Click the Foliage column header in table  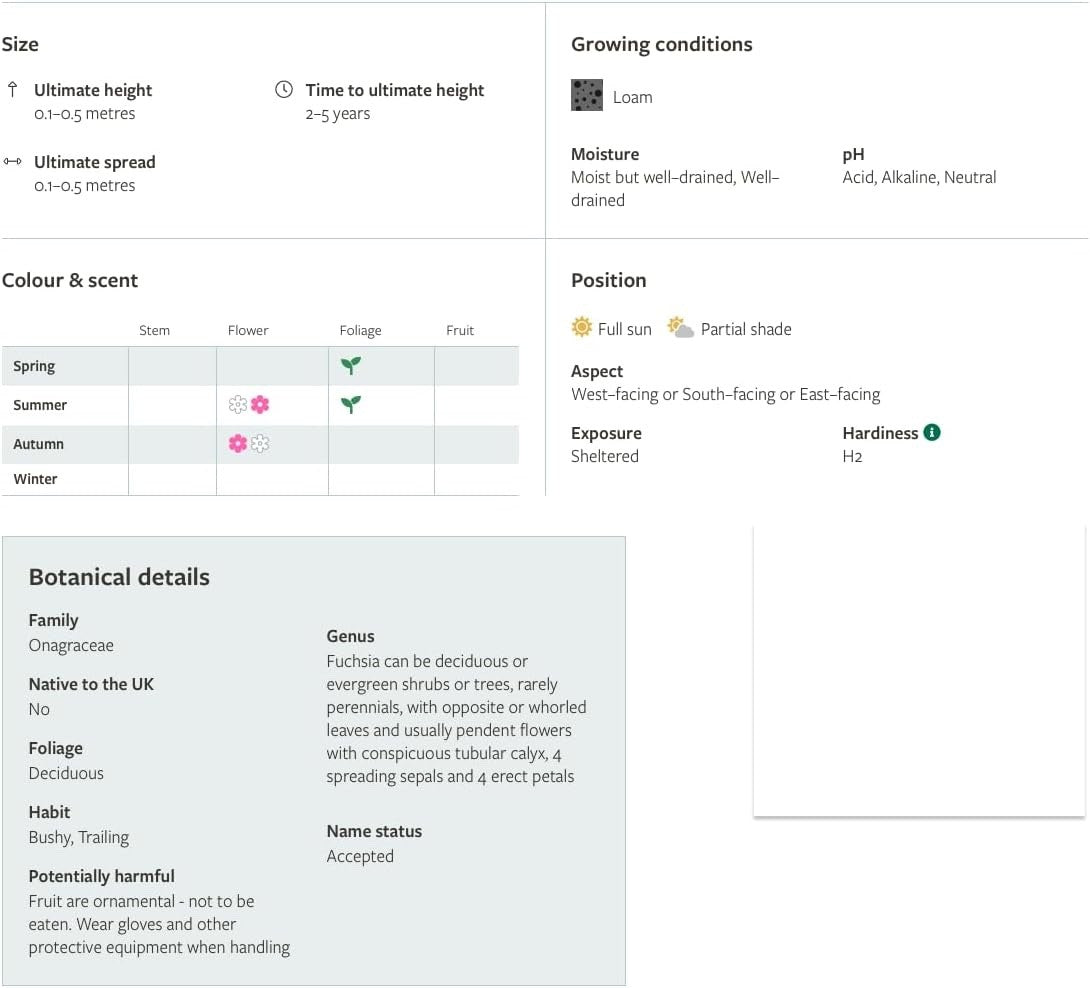[x=360, y=330]
